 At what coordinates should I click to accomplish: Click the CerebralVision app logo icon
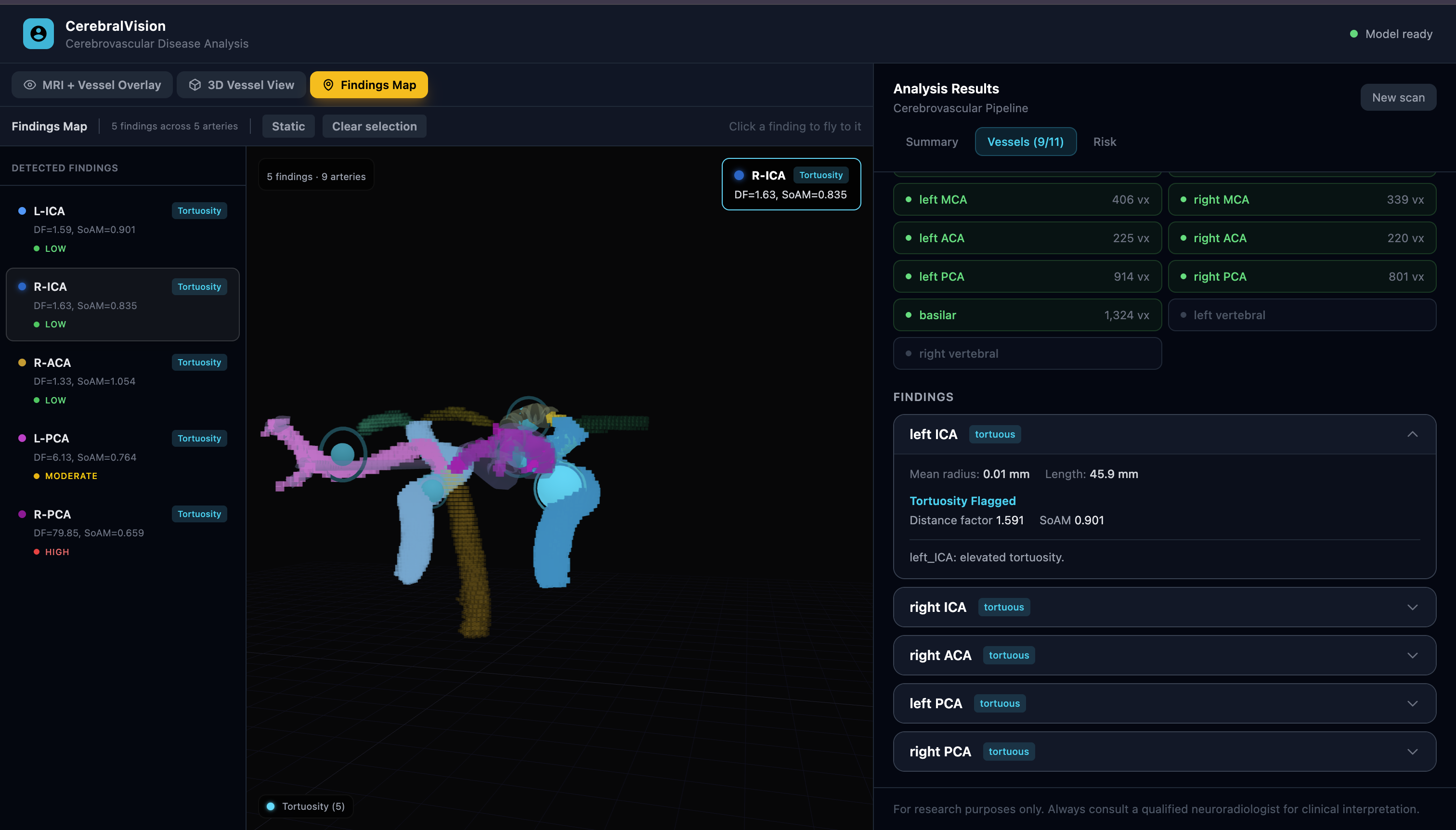coord(38,34)
